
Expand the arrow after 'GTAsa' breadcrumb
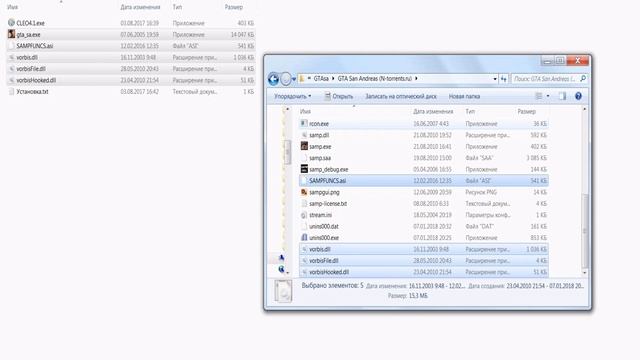[x=333, y=78]
